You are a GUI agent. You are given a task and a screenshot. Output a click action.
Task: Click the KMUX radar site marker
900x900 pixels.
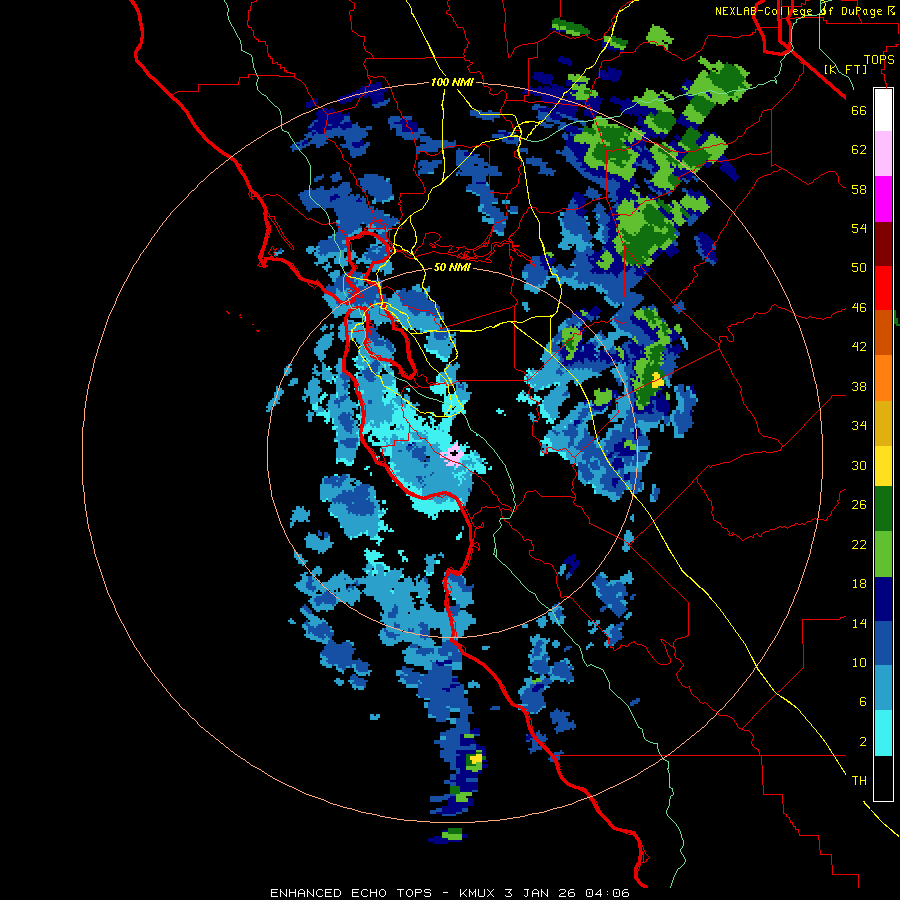(454, 453)
